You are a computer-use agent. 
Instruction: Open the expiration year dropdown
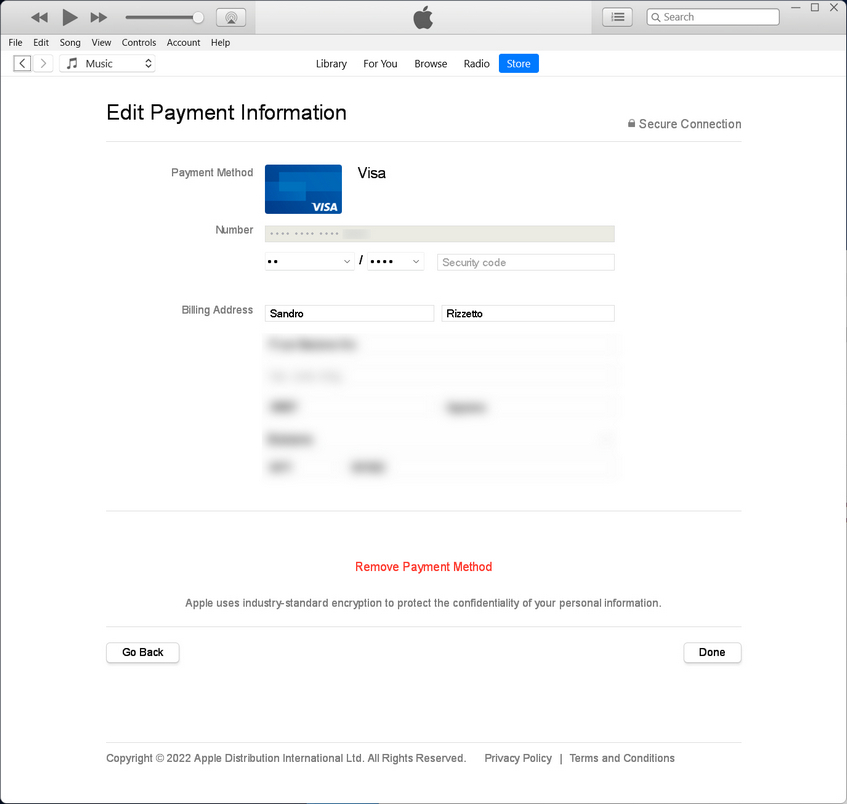(395, 262)
